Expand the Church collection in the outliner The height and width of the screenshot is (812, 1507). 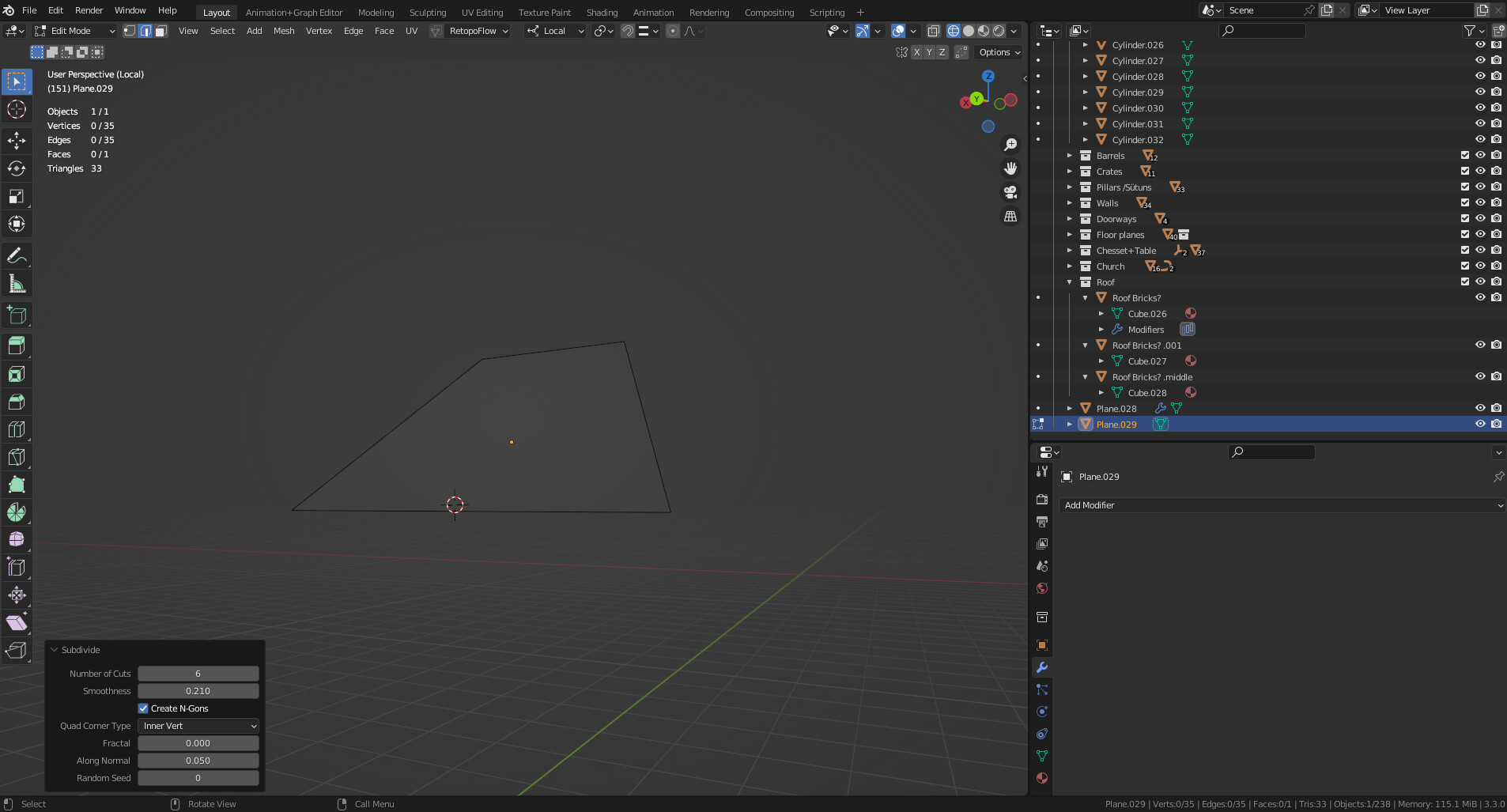click(x=1070, y=266)
